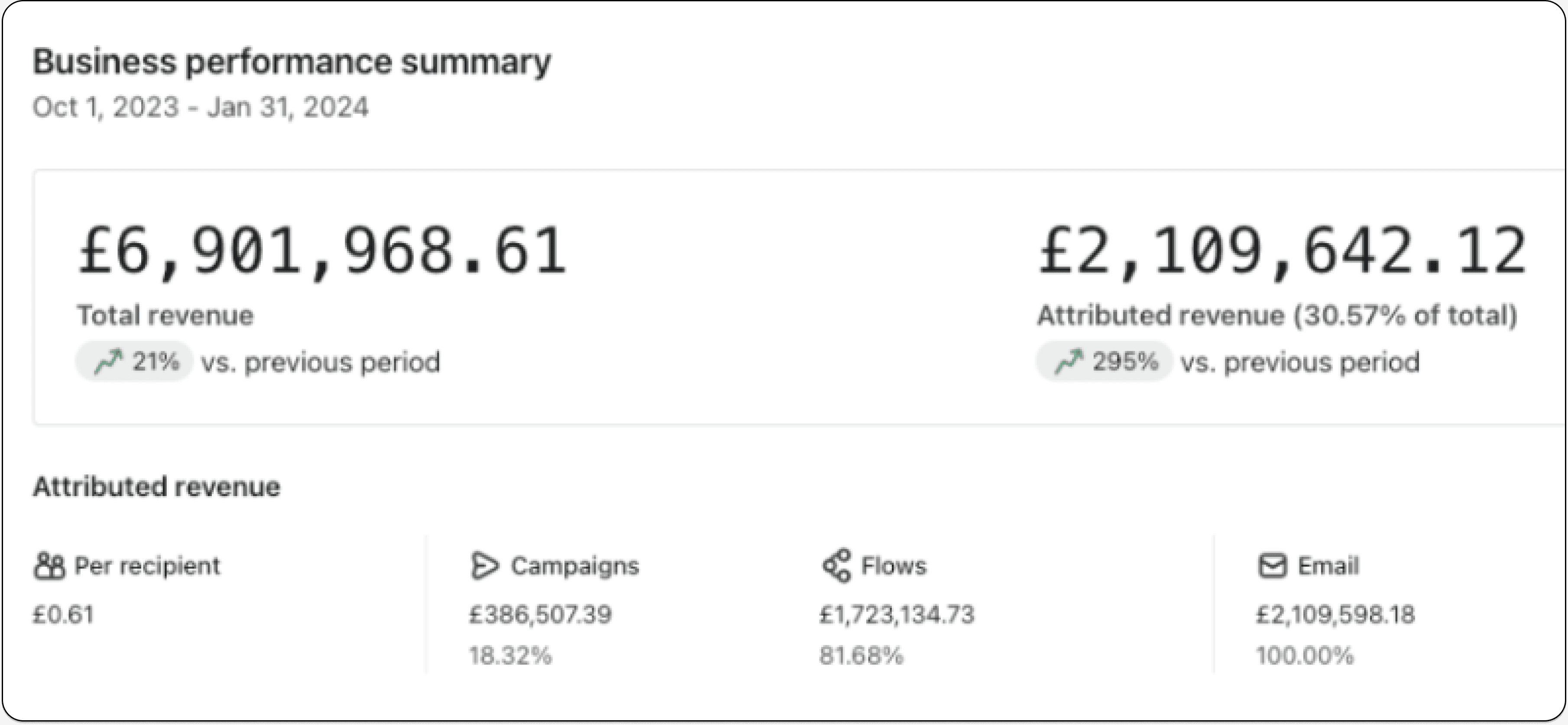Click the upward trend arrow beside 21%

coord(108,362)
